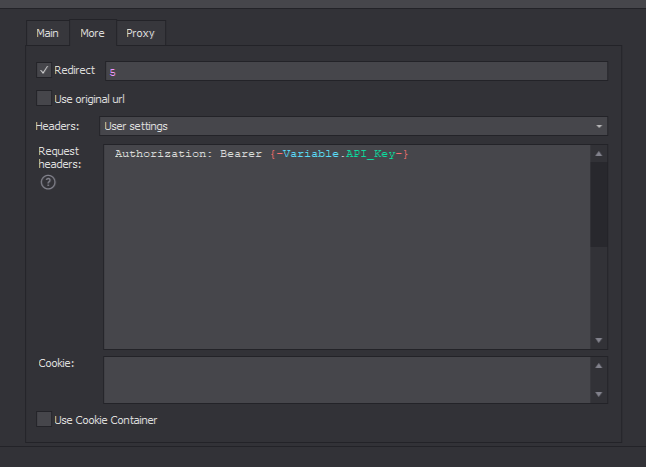Enable Use Cookie Container option
Image resolution: width=646 pixels, height=467 pixels.
click(44, 420)
